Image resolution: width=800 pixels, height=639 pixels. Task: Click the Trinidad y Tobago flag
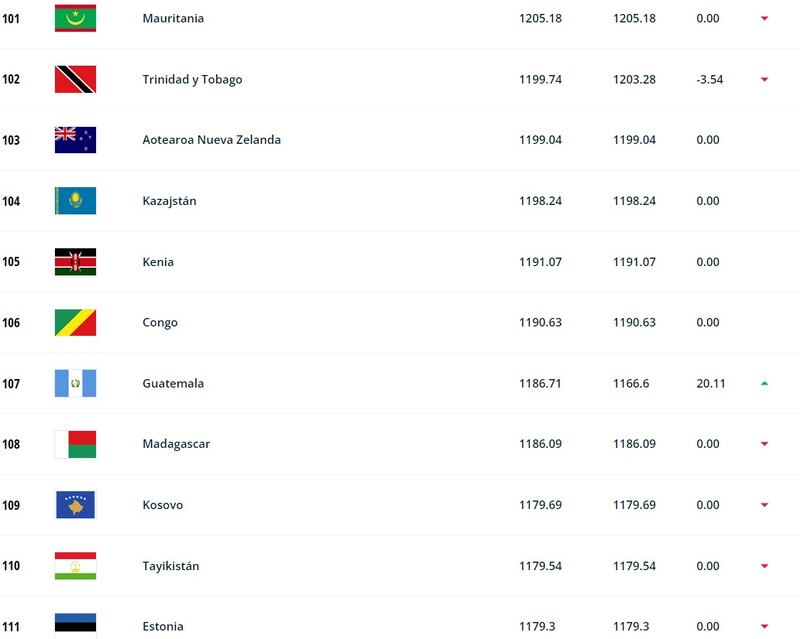75,79
